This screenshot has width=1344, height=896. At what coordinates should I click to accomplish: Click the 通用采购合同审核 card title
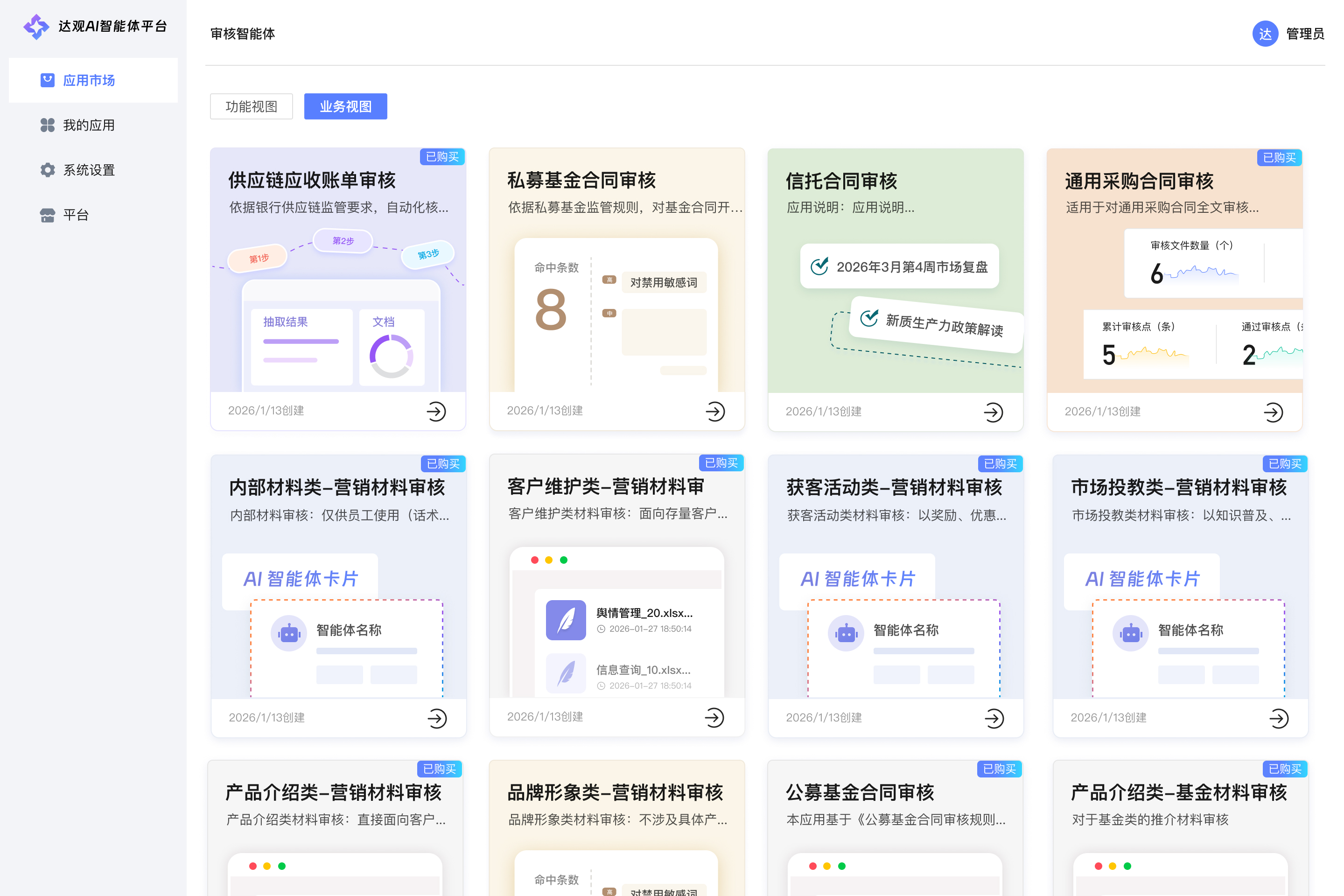coord(1140,181)
